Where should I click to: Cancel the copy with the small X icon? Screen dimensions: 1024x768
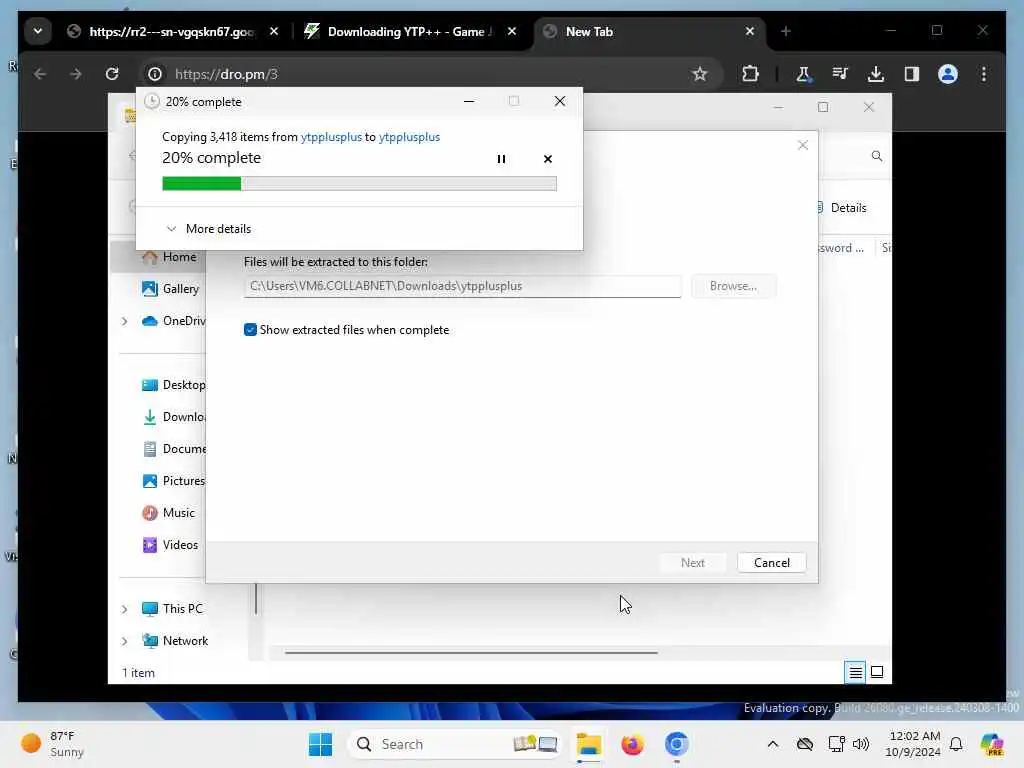tap(548, 159)
